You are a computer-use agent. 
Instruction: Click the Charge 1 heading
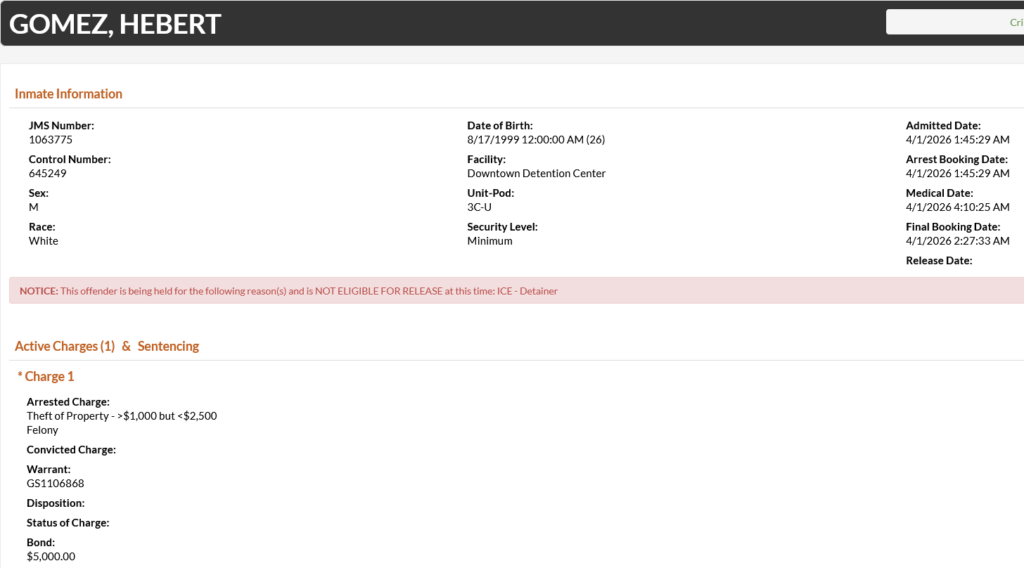[x=47, y=377]
